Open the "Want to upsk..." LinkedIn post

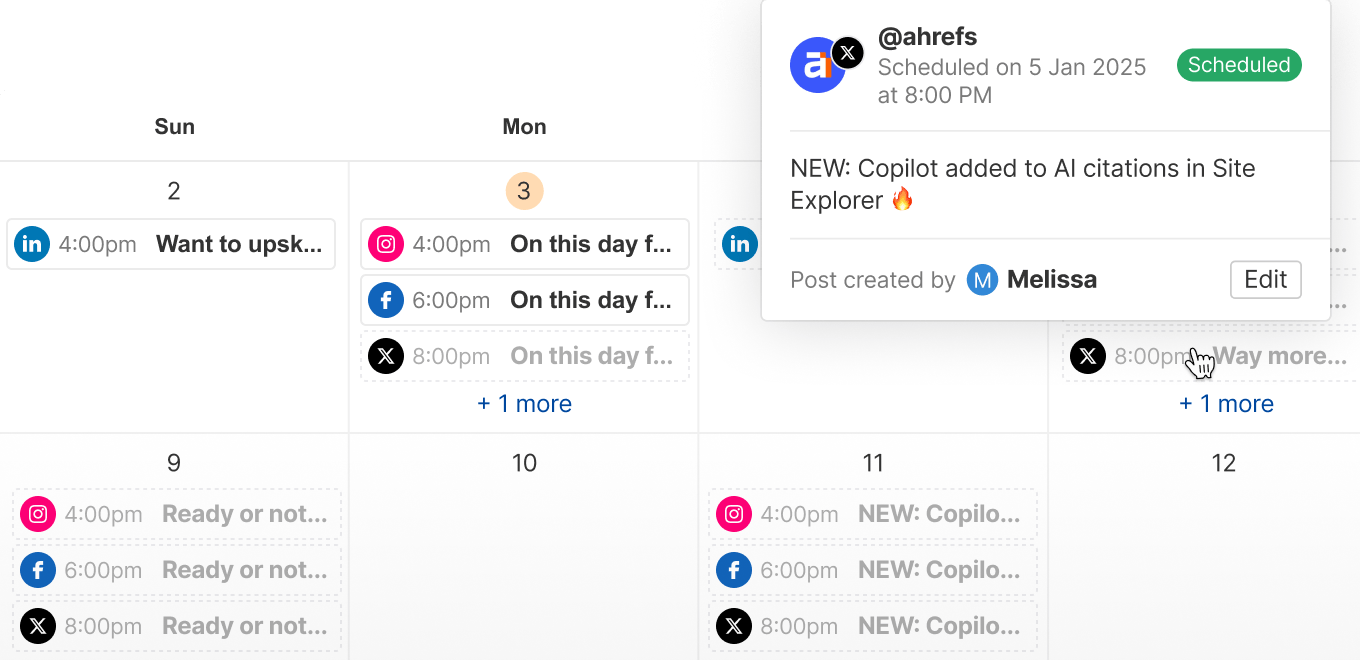(239, 244)
